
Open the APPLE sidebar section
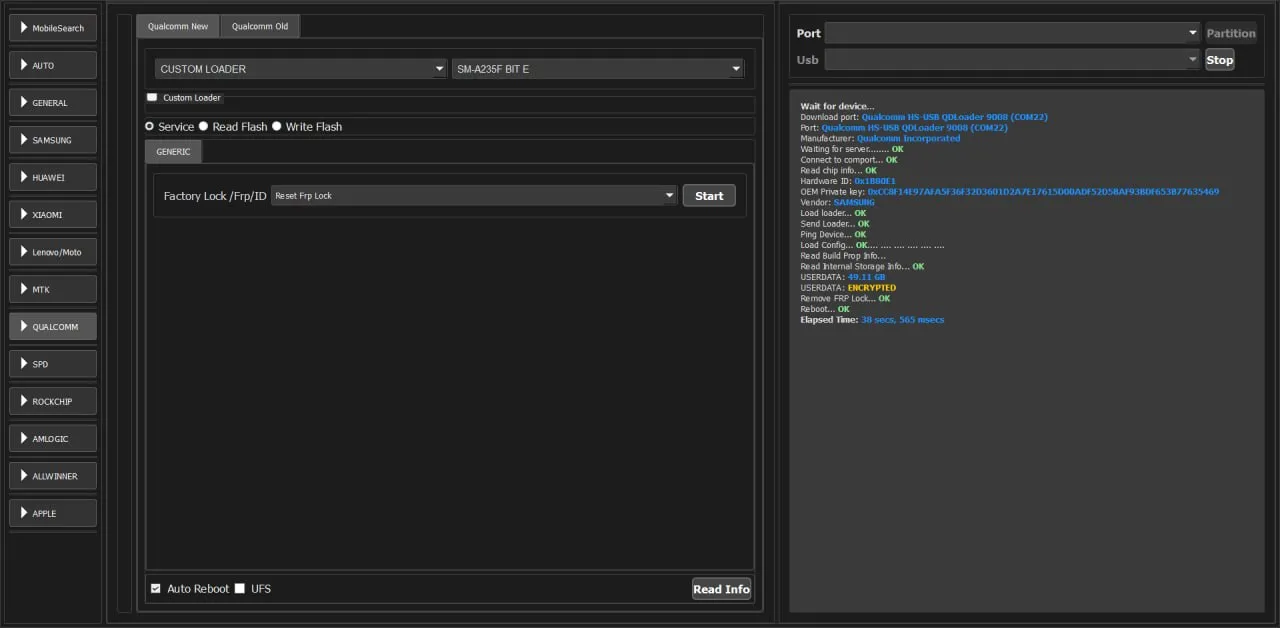pos(53,513)
